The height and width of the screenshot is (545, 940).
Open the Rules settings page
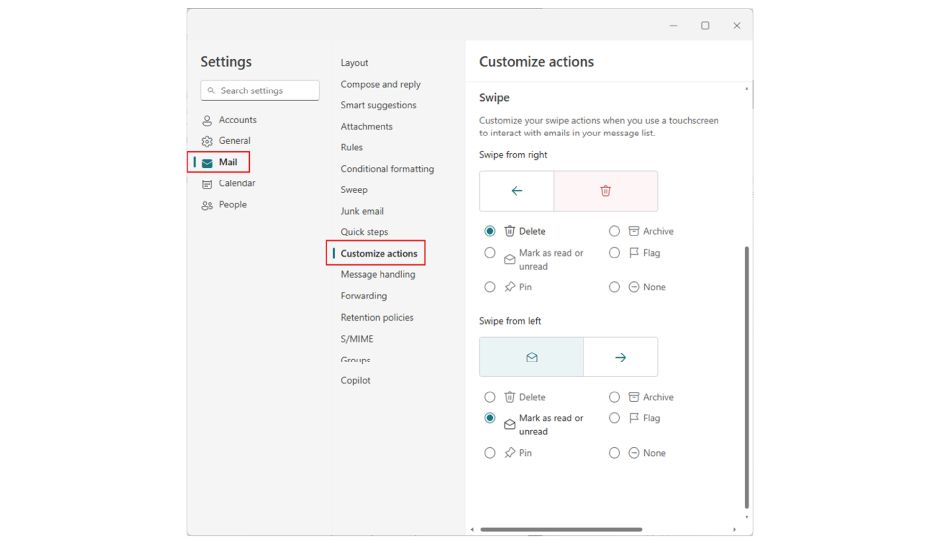(351, 148)
